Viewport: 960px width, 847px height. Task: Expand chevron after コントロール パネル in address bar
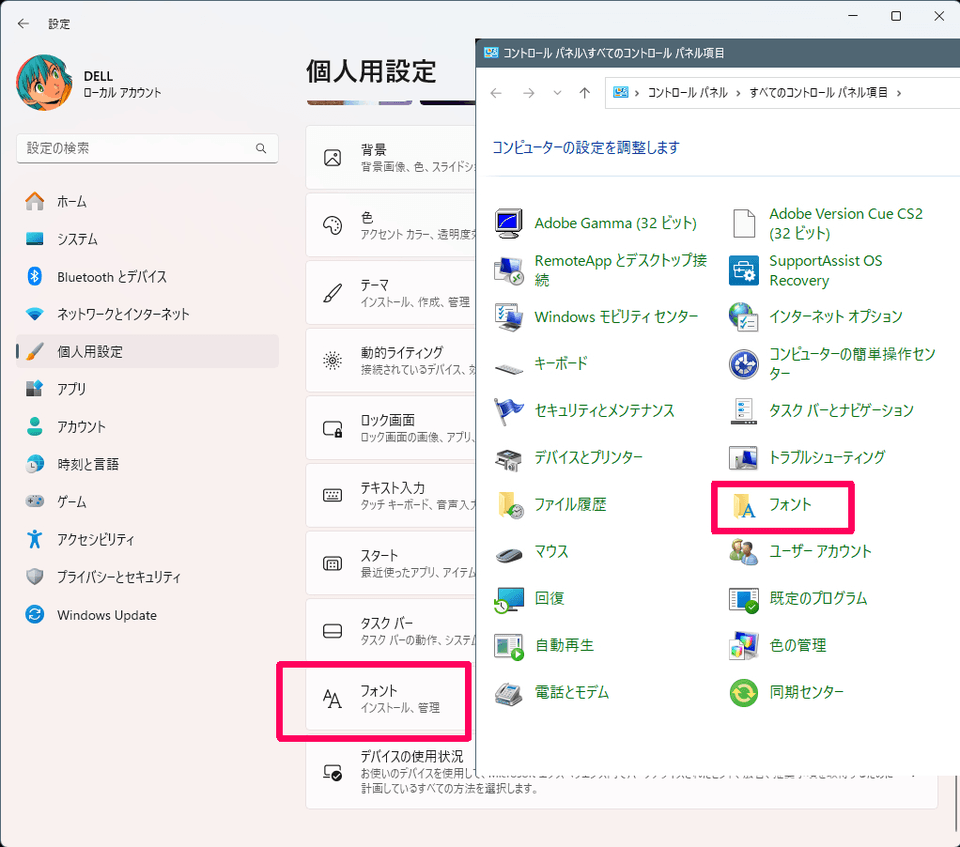pos(738,93)
